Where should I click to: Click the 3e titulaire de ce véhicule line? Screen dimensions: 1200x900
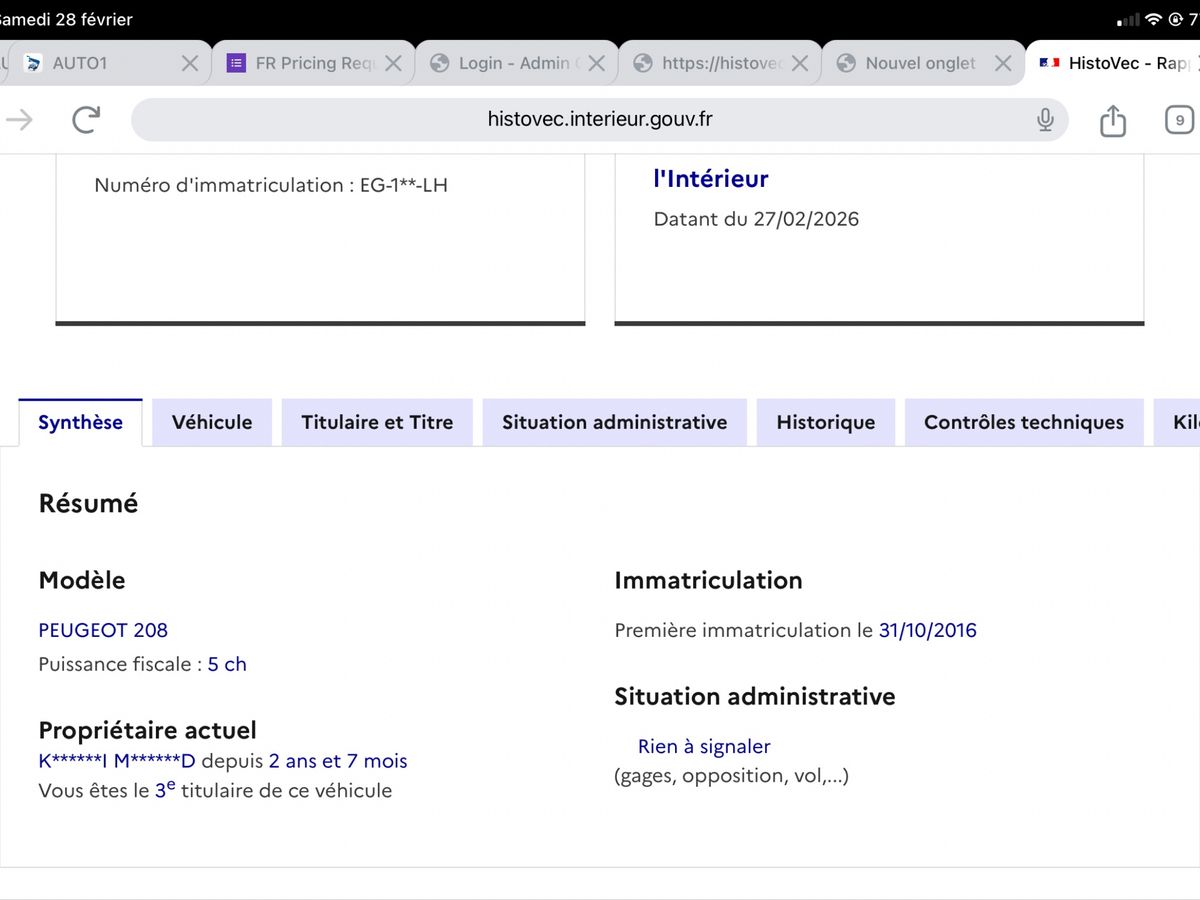[215, 790]
